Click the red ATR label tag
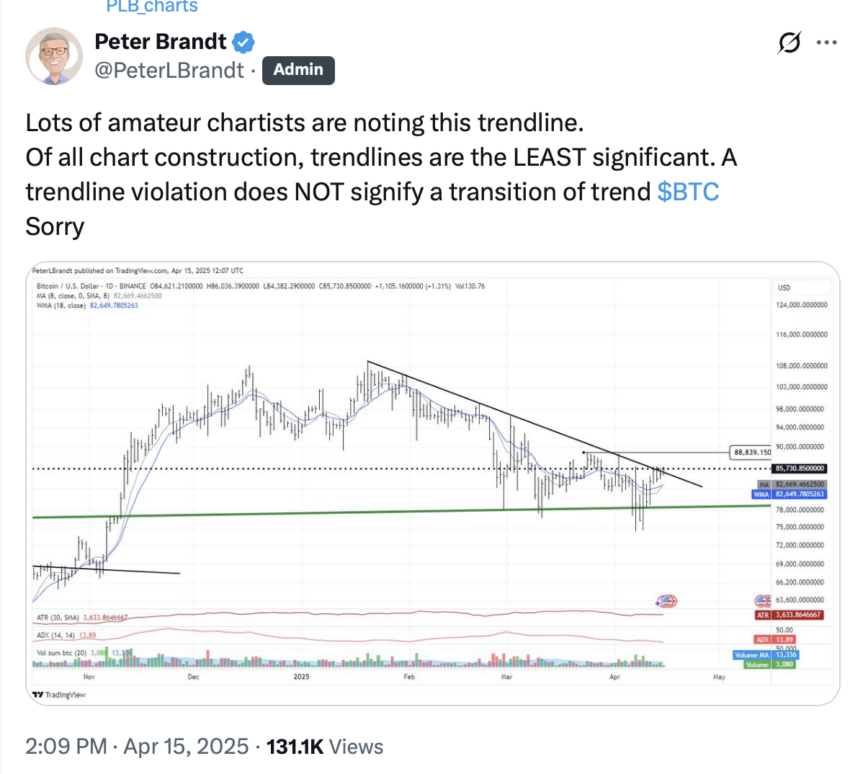 point(789,615)
